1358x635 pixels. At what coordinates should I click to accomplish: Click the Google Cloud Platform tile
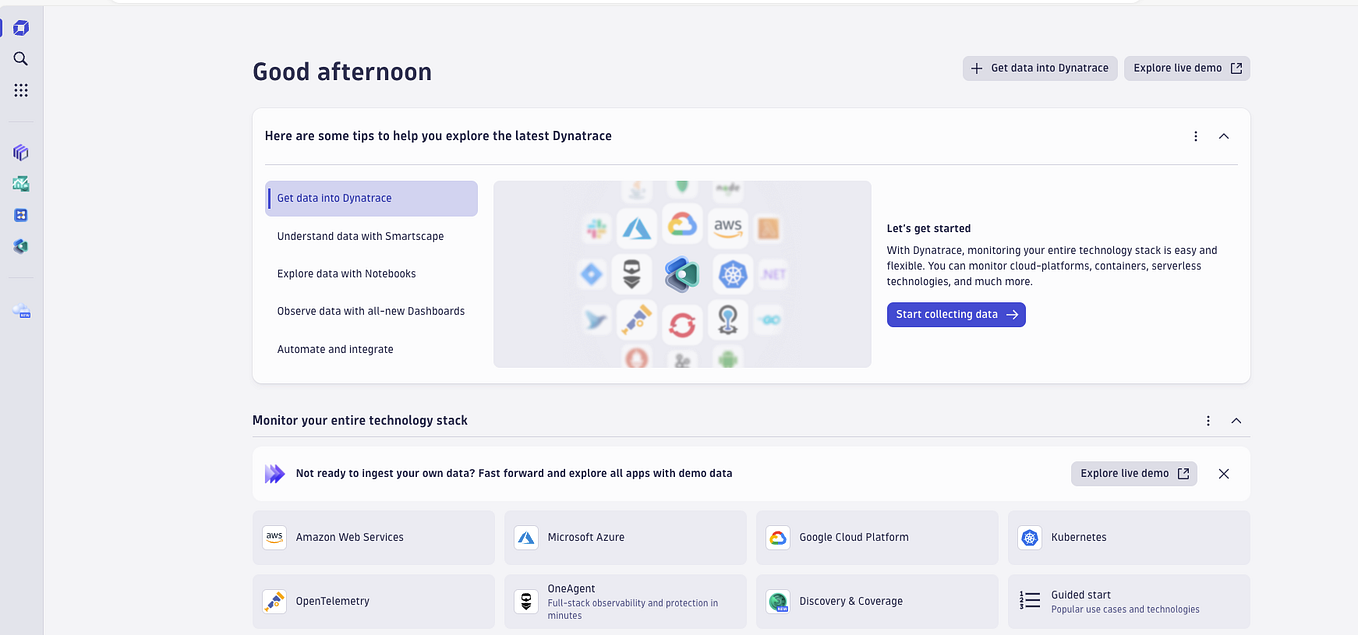[877, 537]
